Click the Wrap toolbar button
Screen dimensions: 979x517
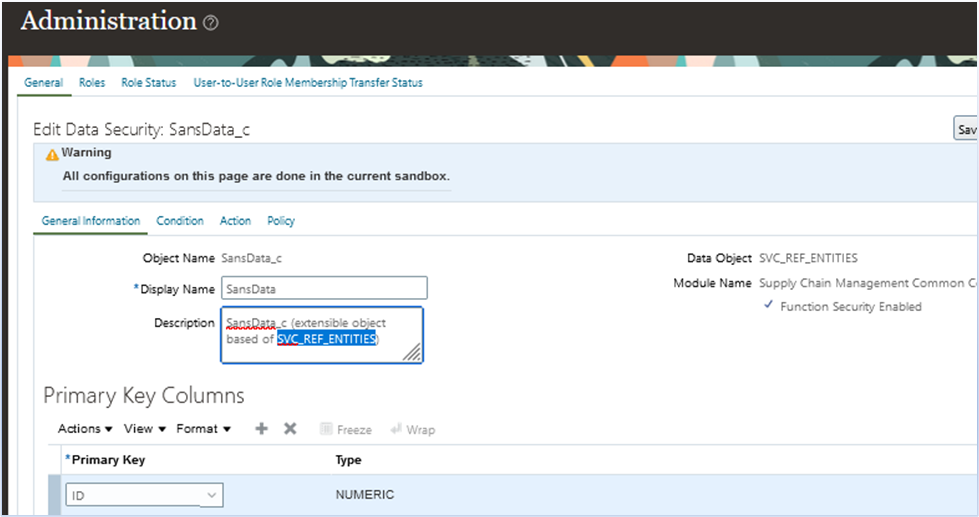point(412,430)
